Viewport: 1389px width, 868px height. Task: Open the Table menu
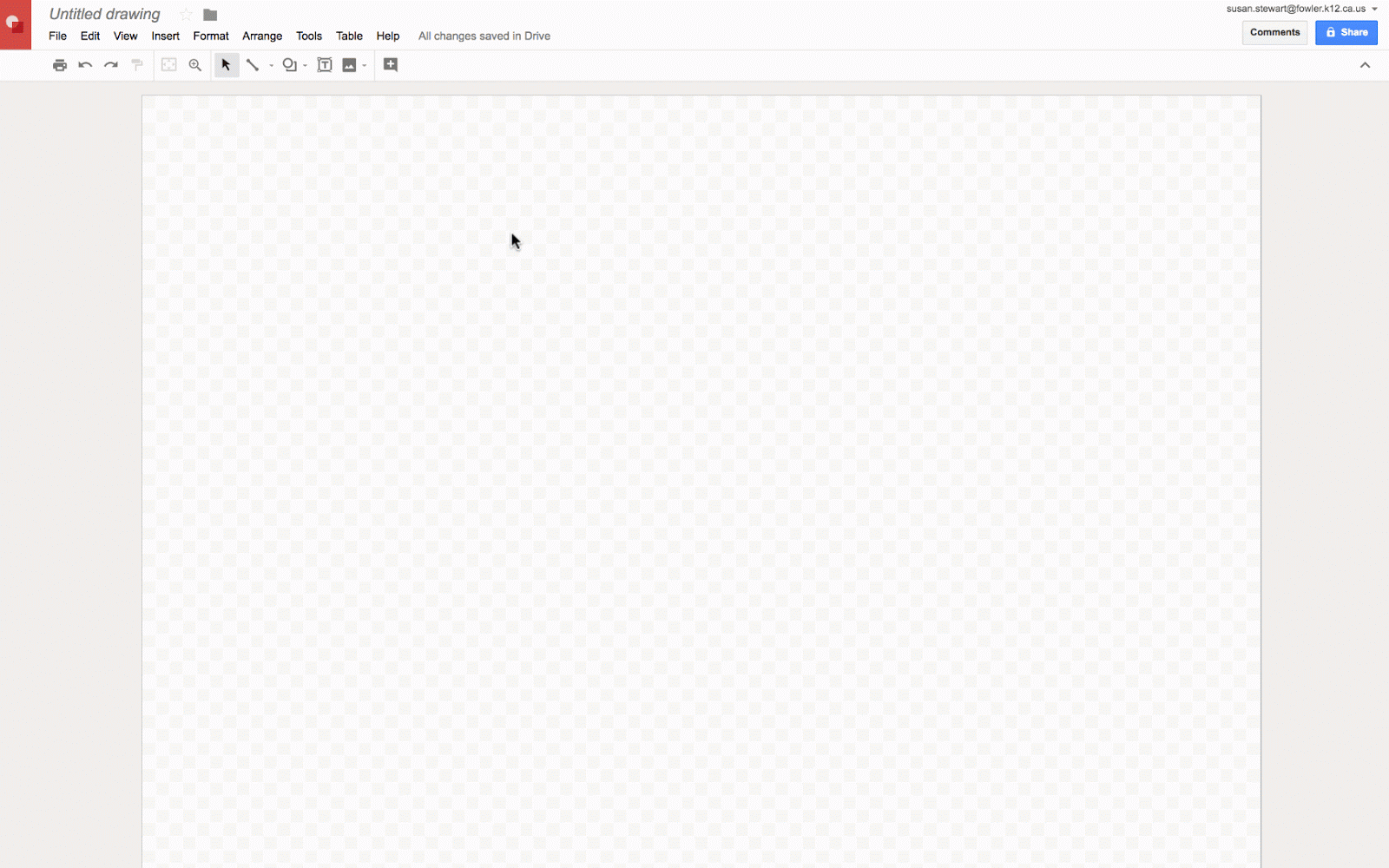[350, 36]
